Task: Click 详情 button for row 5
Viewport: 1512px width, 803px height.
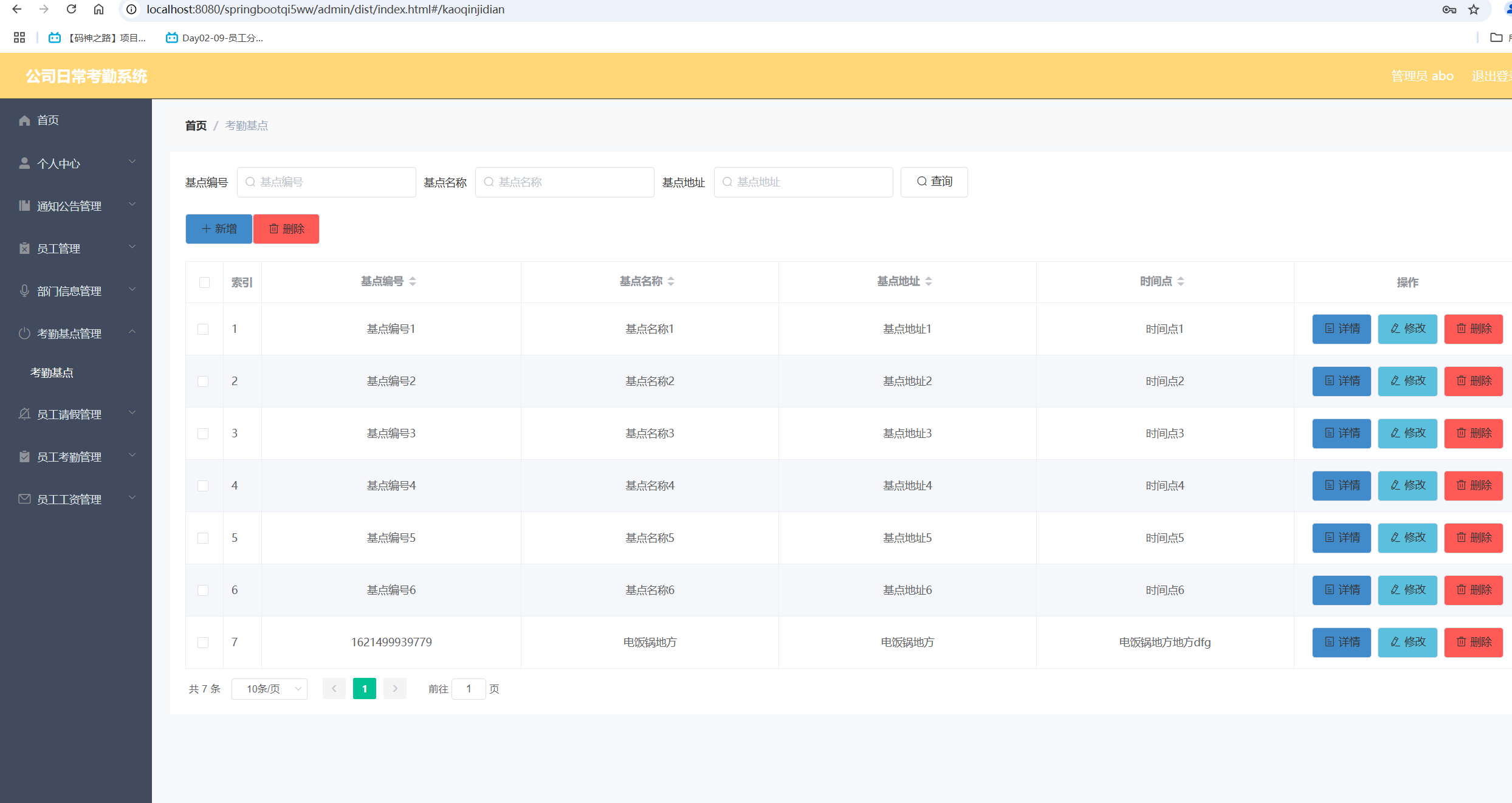Action: [1341, 538]
